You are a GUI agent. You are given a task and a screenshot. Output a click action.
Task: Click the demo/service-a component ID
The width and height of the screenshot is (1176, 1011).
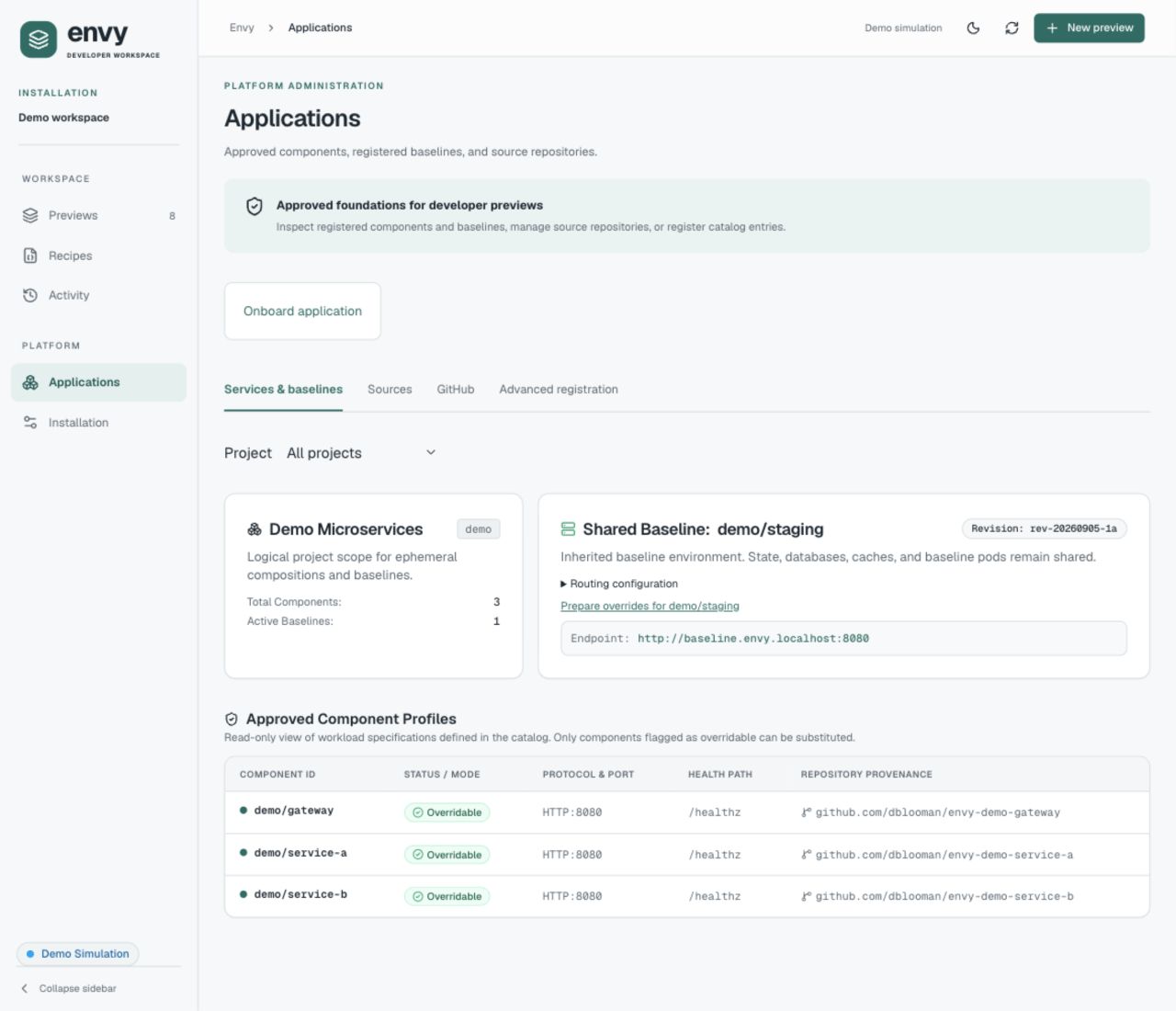click(x=300, y=853)
